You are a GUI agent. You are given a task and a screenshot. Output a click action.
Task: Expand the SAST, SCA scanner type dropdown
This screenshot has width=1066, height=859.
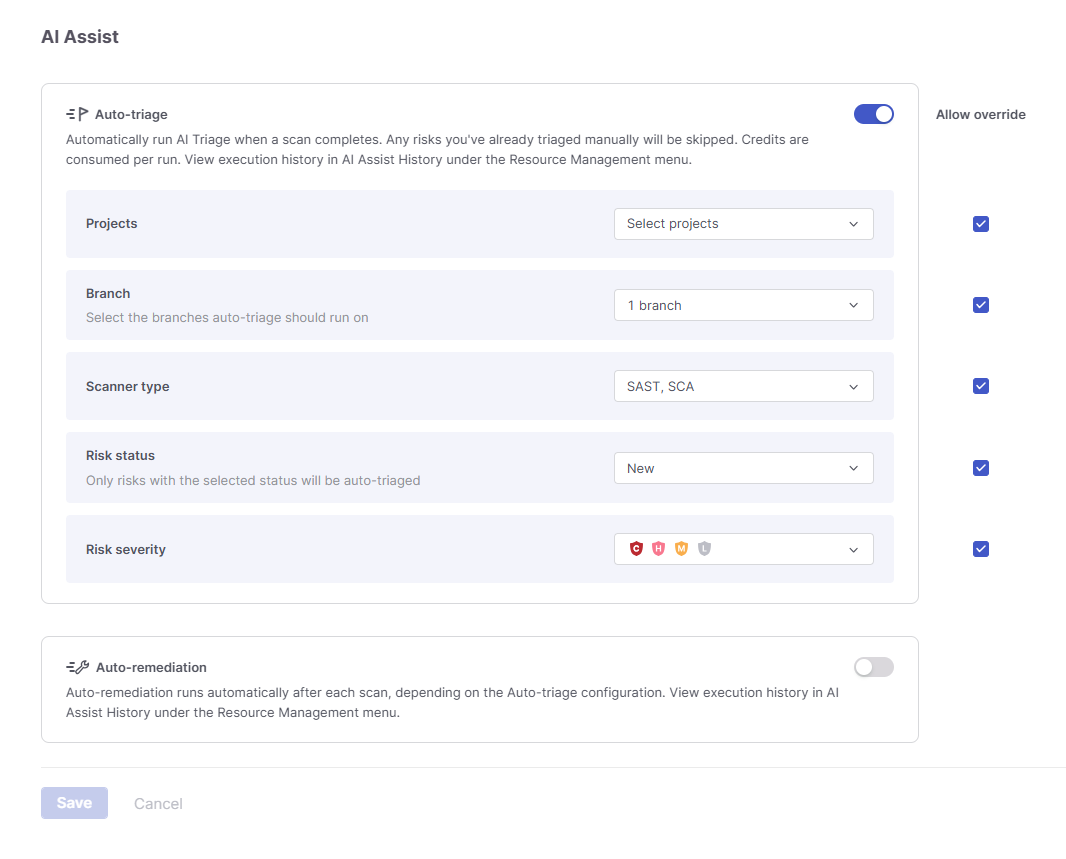click(x=744, y=386)
